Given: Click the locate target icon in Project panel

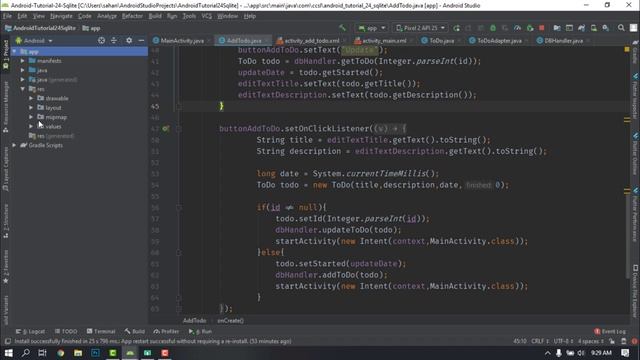Looking at the screenshot, I should [101, 40].
